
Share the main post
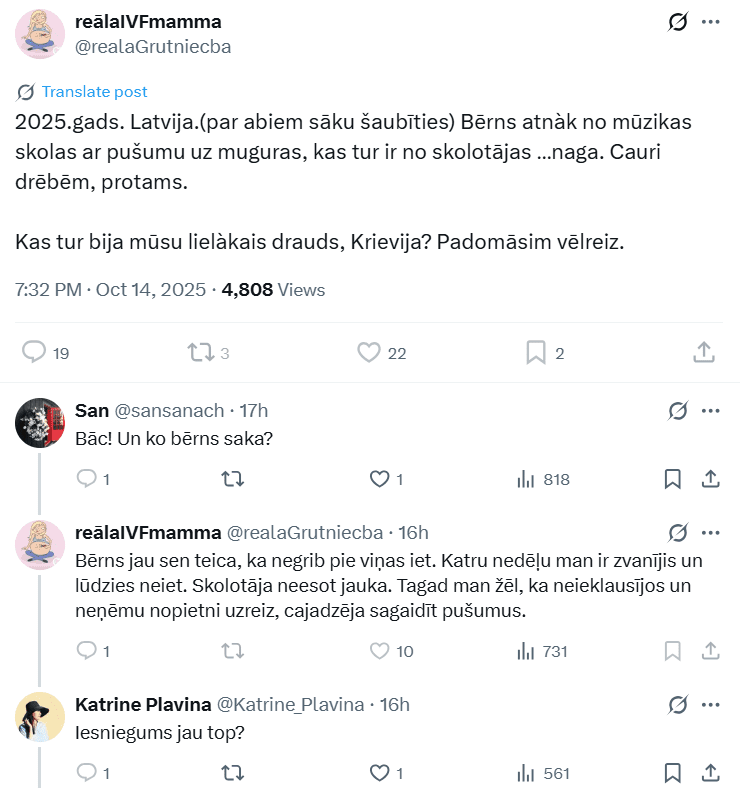click(x=703, y=352)
